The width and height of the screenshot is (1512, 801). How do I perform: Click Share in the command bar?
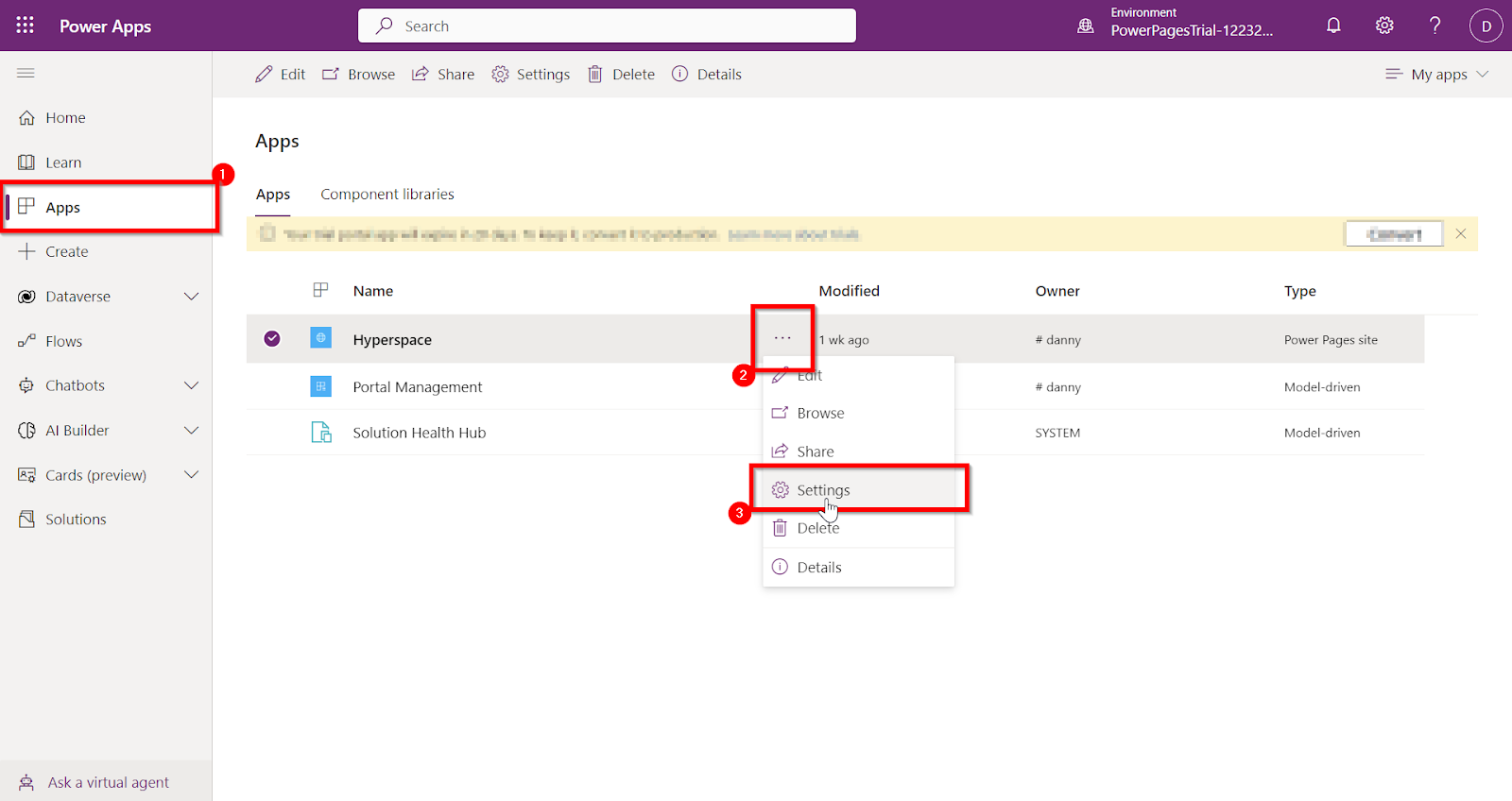[443, 74]
